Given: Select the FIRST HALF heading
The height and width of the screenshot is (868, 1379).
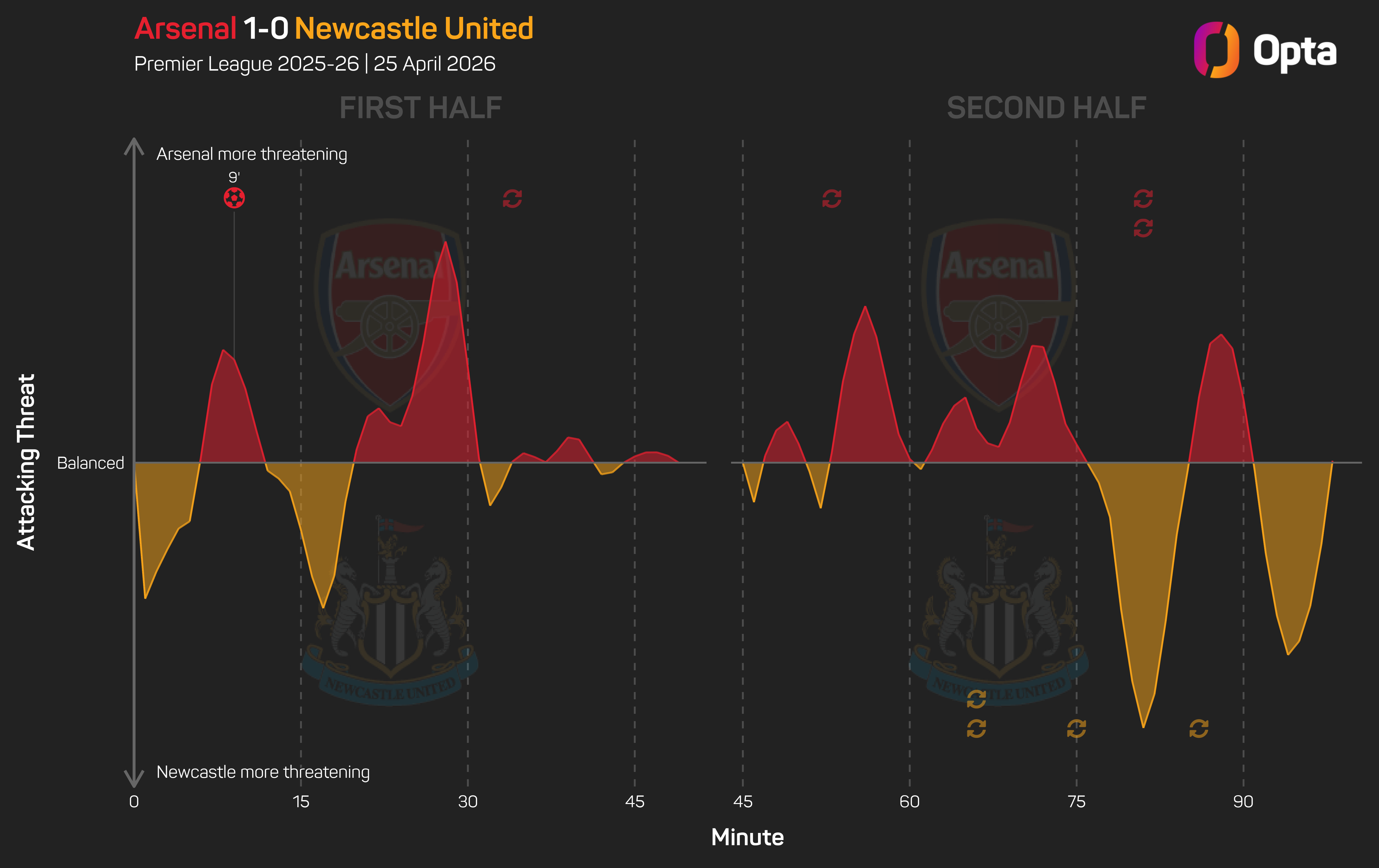Looking at the screenshot, I should (x=420, y=108).
